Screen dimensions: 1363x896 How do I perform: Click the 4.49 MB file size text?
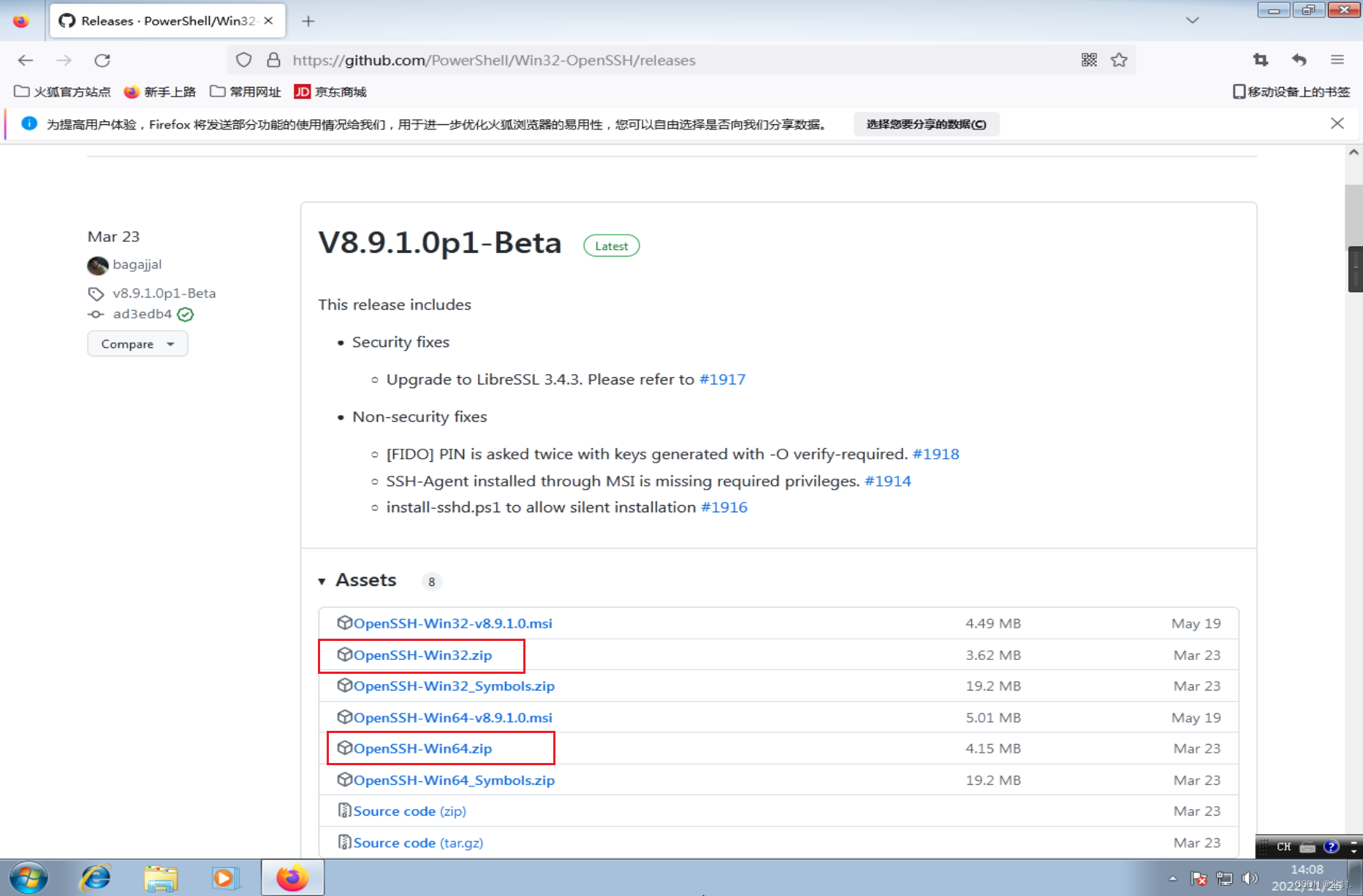[993, 623]
